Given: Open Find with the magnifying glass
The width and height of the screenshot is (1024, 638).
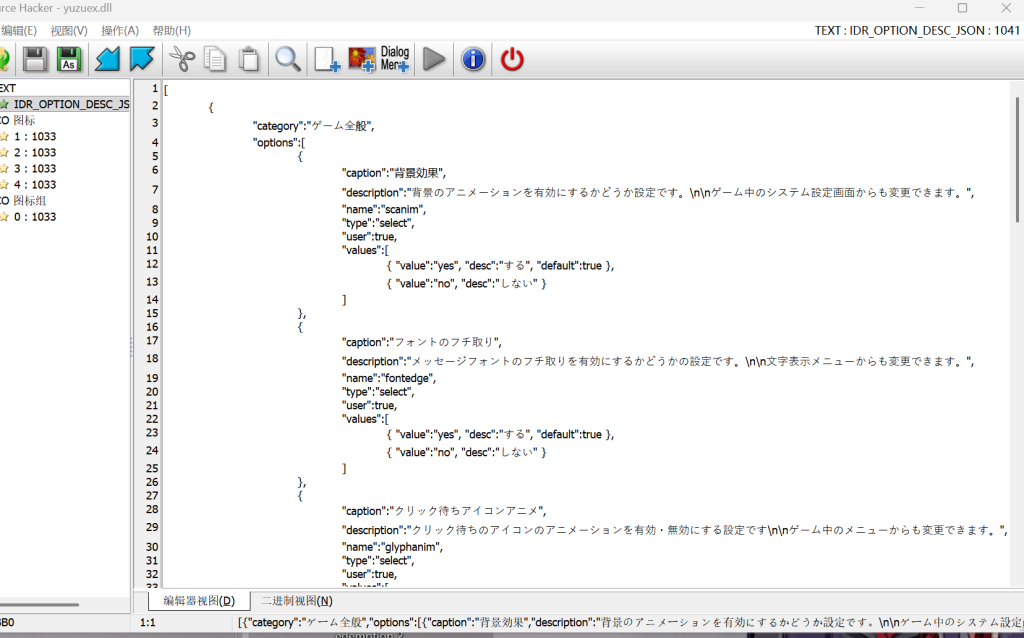Looking at the screenshot, I should coord(288,60).
